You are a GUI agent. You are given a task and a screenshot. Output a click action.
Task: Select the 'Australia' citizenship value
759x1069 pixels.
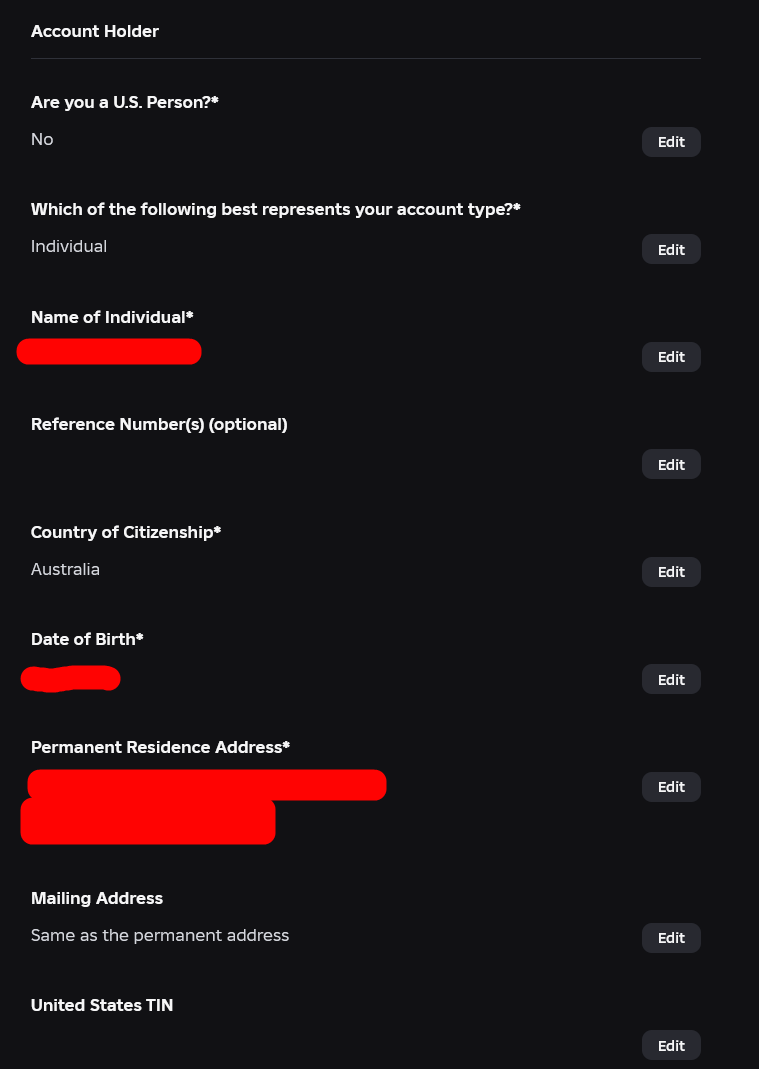[x=65, y=569]
